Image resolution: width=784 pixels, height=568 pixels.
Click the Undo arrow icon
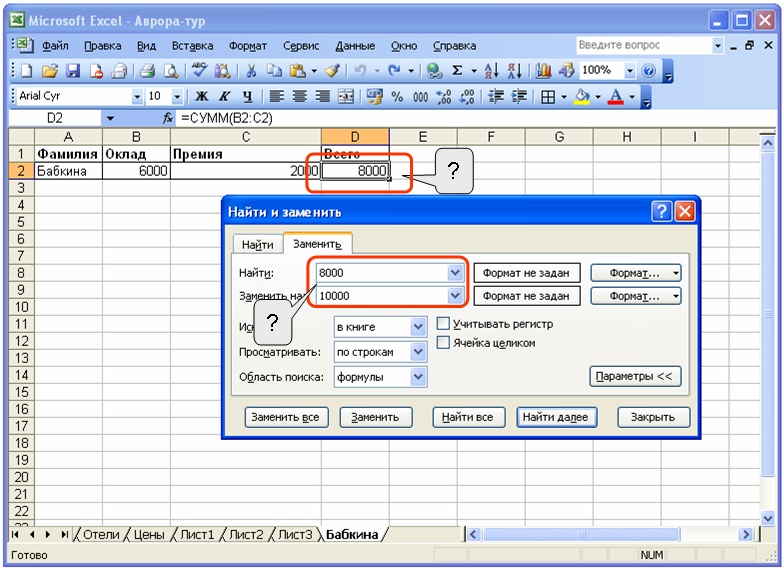(x=360, y=71)
